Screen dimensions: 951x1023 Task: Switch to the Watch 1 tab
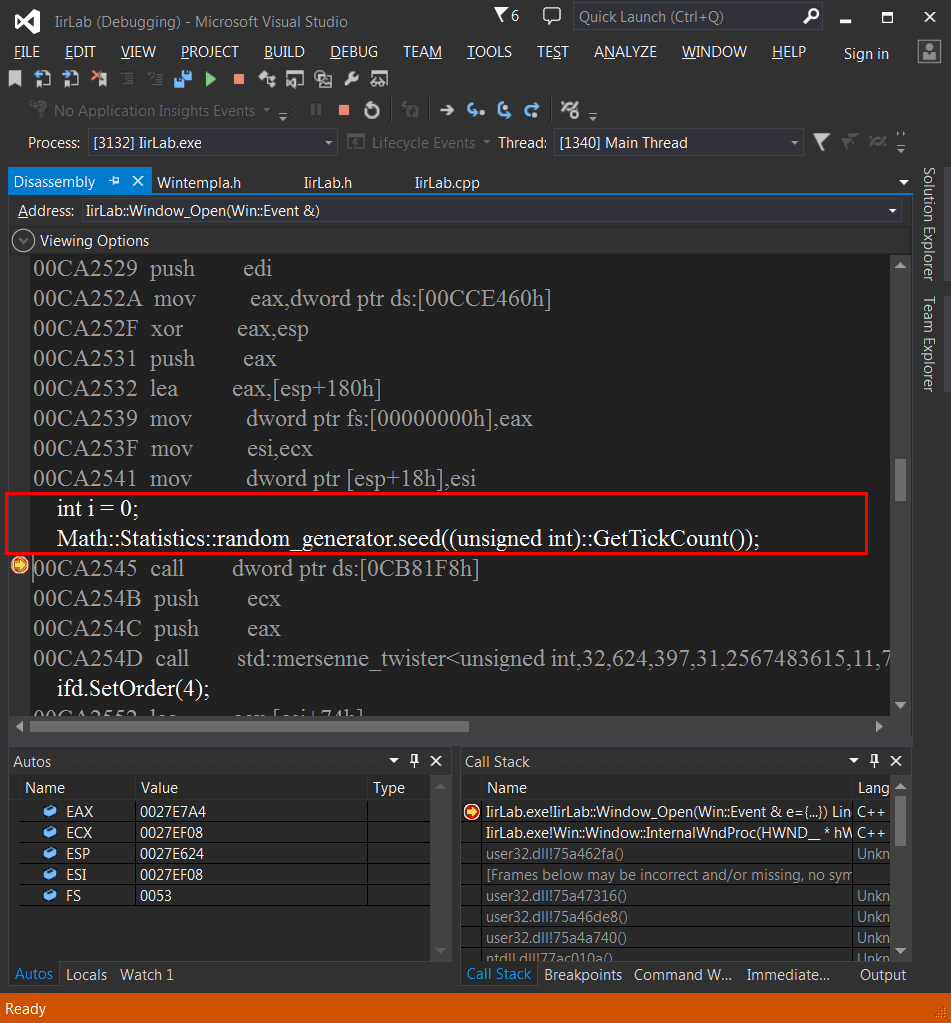pyautogui.click(x=147, y=975)
